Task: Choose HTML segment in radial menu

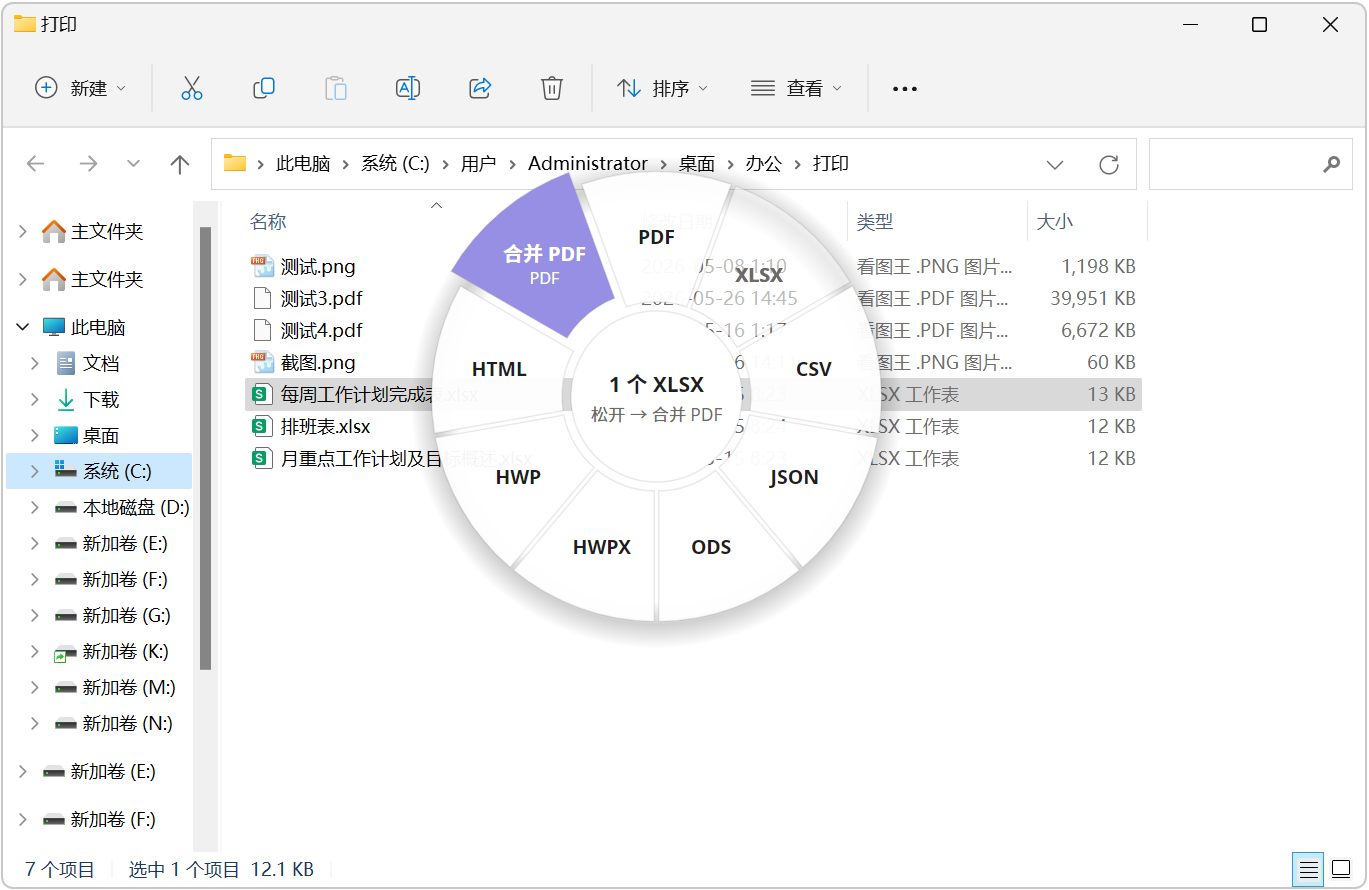Action: (499, 369)
